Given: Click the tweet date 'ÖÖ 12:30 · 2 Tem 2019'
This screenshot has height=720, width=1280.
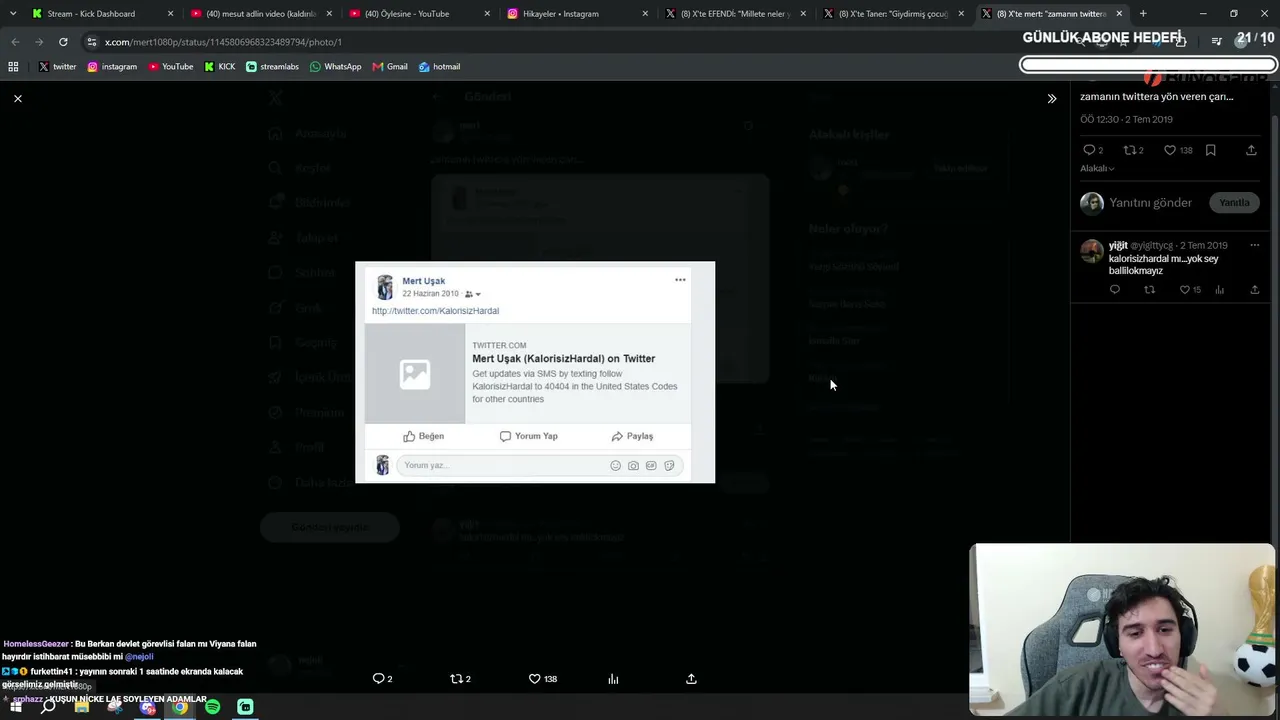Looking at the screenshot, I should pos(1126,119).
